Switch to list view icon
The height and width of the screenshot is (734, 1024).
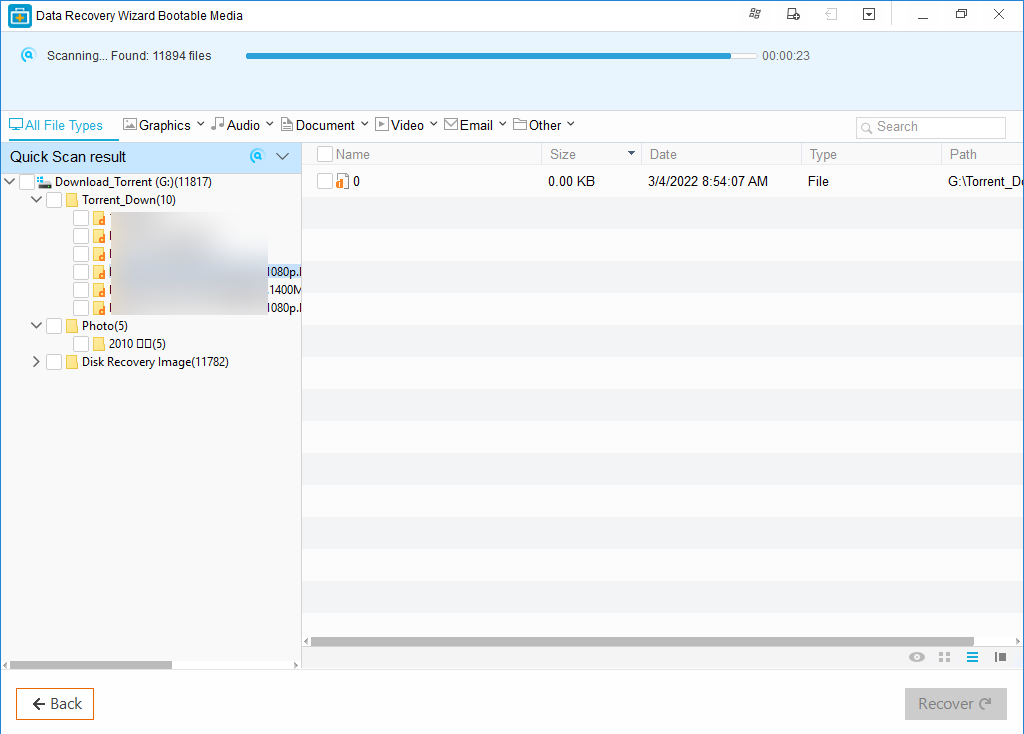pos(972,657)
